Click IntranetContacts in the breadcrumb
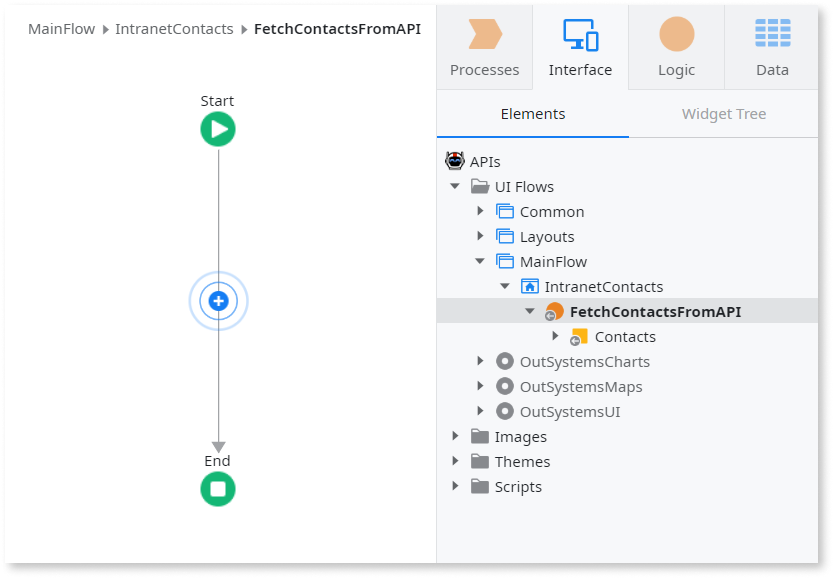The height and width of the screenshot is (578, 833). tap(174, 29)
